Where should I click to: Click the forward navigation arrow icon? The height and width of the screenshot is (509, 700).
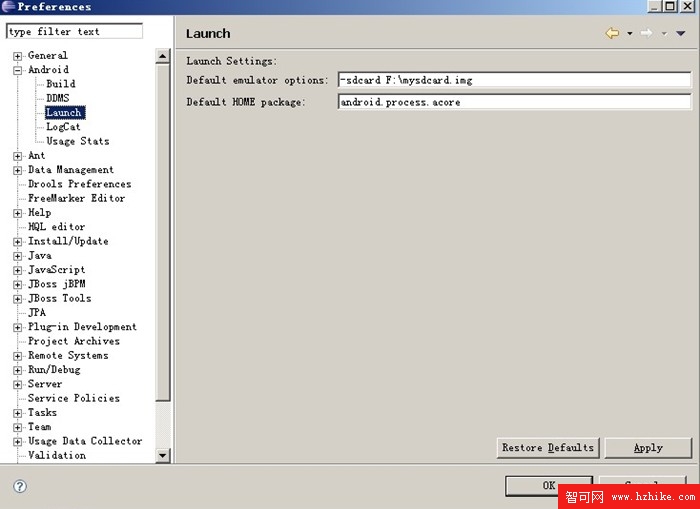646,33
